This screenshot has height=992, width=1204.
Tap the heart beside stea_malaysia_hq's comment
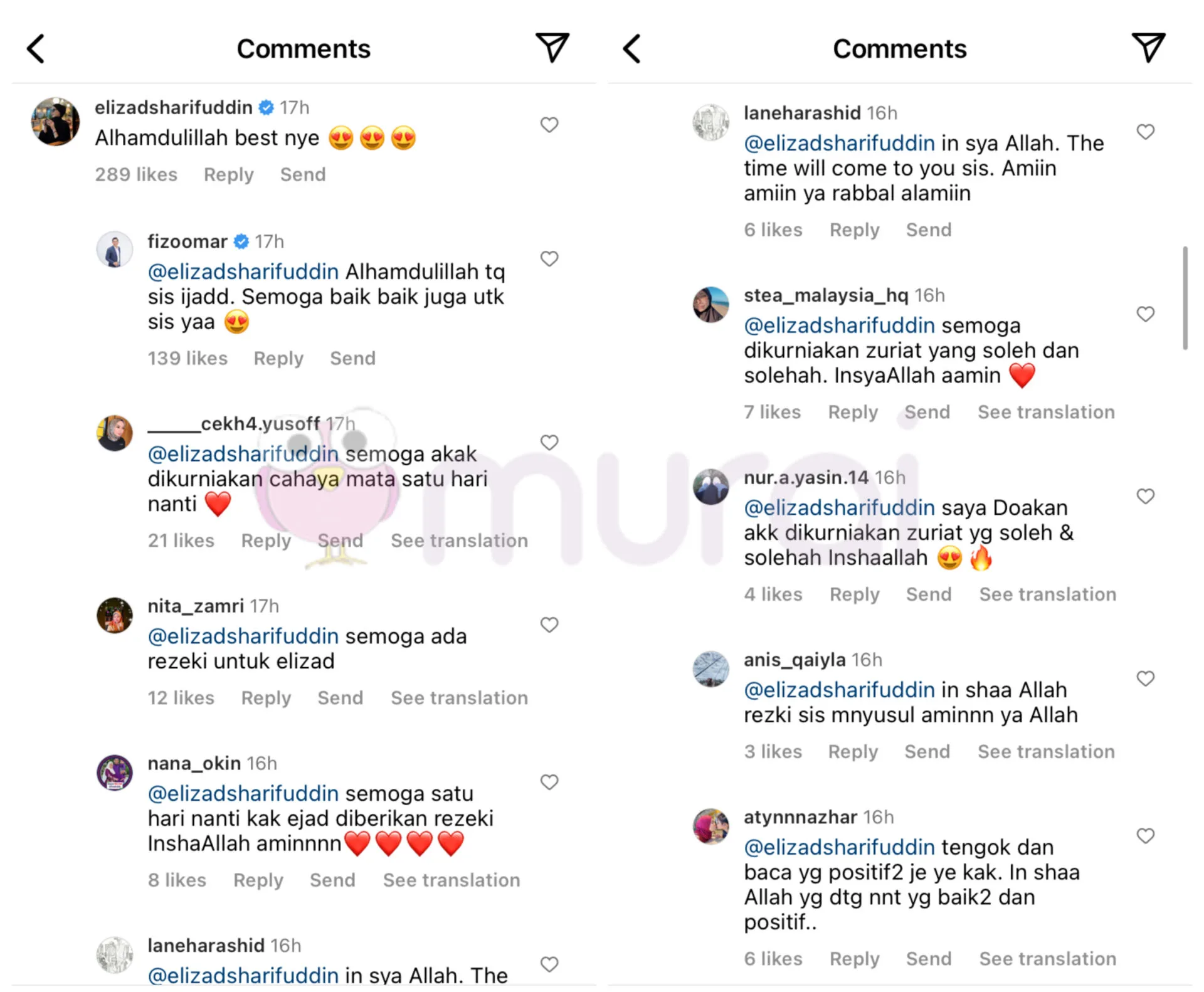point(1146,314)
